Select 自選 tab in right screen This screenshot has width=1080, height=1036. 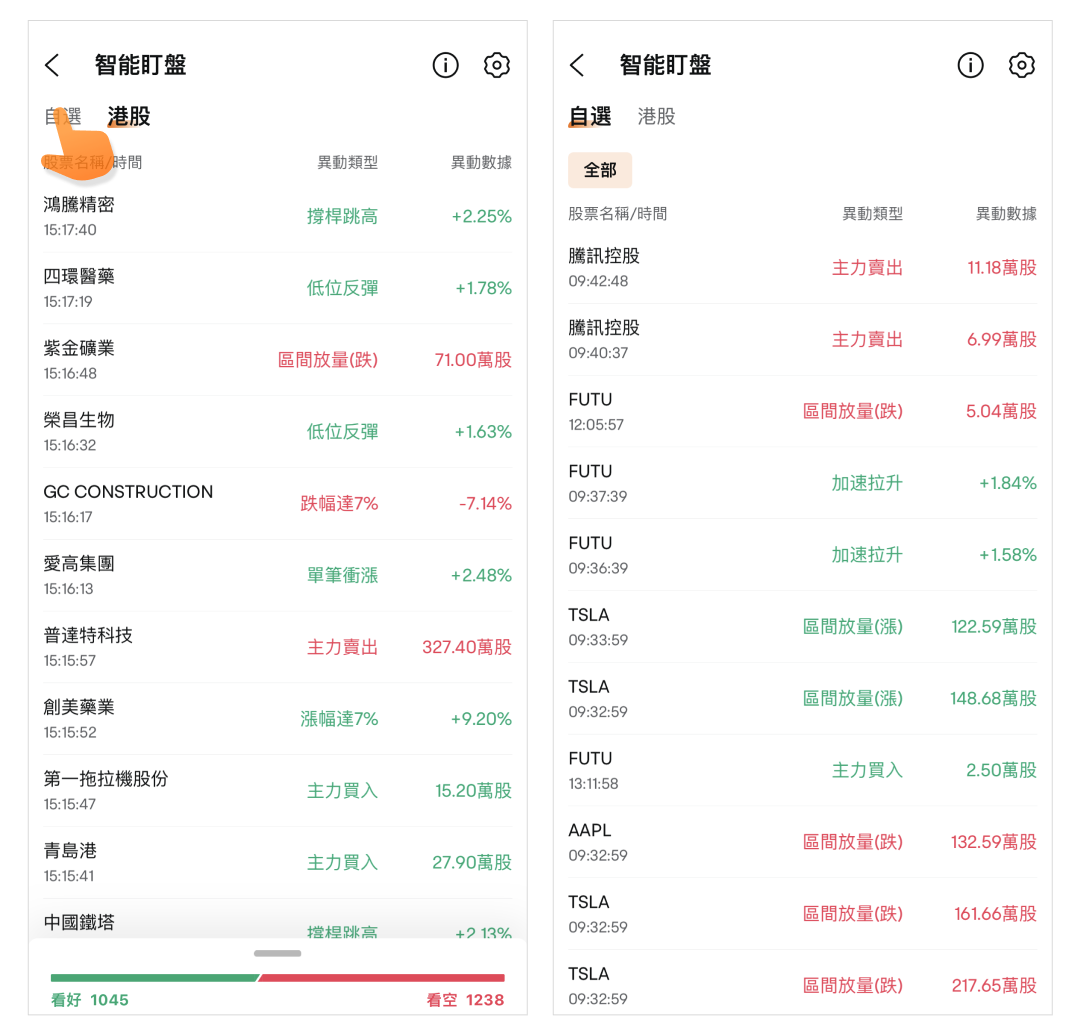590,116
